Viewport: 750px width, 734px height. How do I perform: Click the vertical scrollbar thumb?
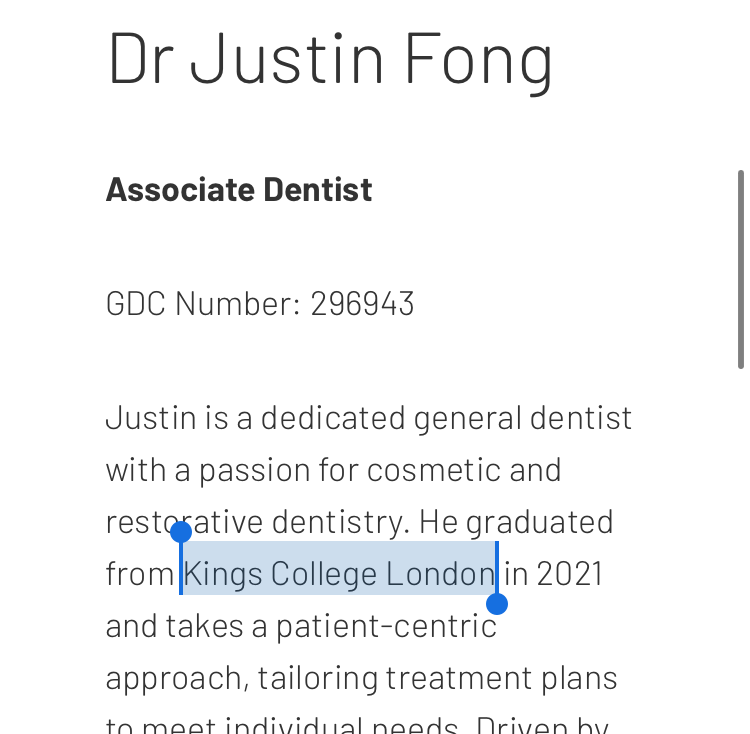click(740, 269)
